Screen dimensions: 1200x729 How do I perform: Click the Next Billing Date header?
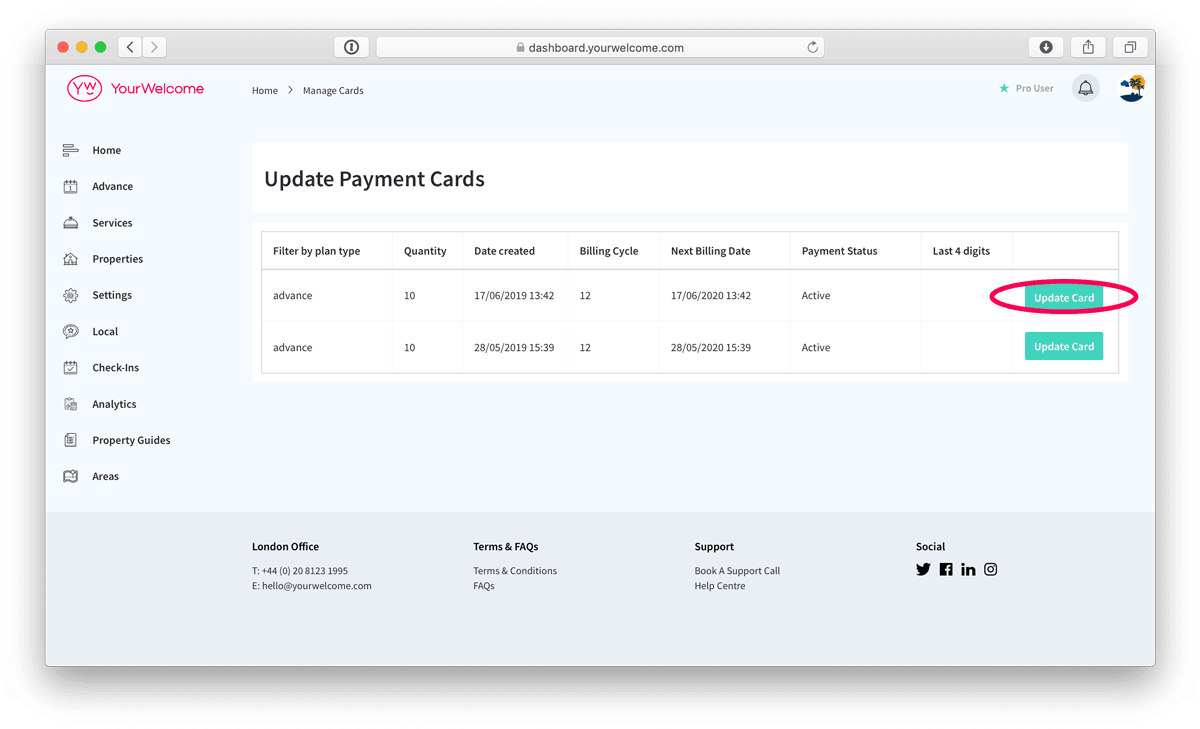click(x=710, y=251)
